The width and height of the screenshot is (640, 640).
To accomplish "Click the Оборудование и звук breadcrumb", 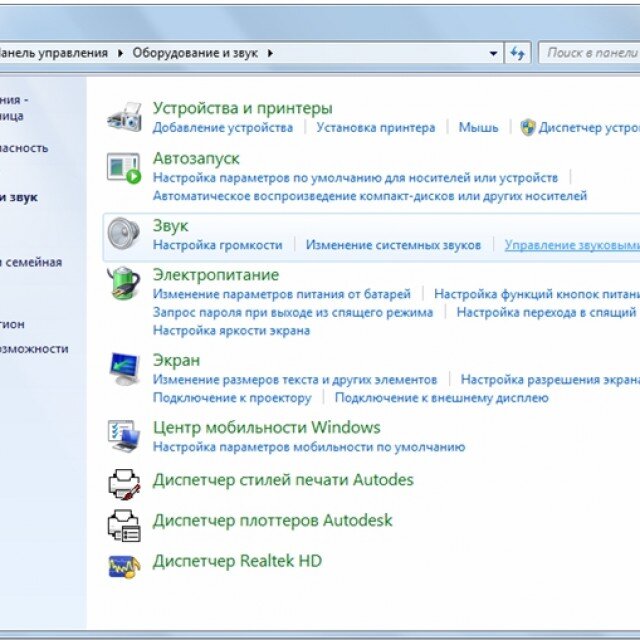I will (x=195, y=53).
